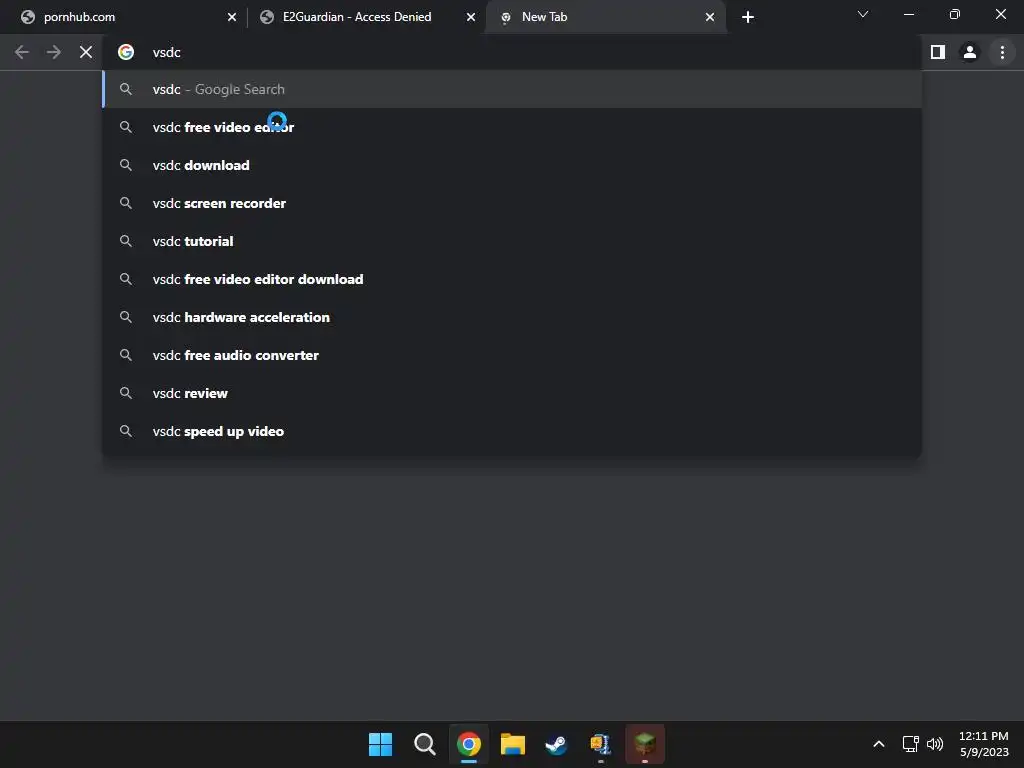Show hidden system tray icons
Screen dimensions: 1024x768
click(879, 744)
